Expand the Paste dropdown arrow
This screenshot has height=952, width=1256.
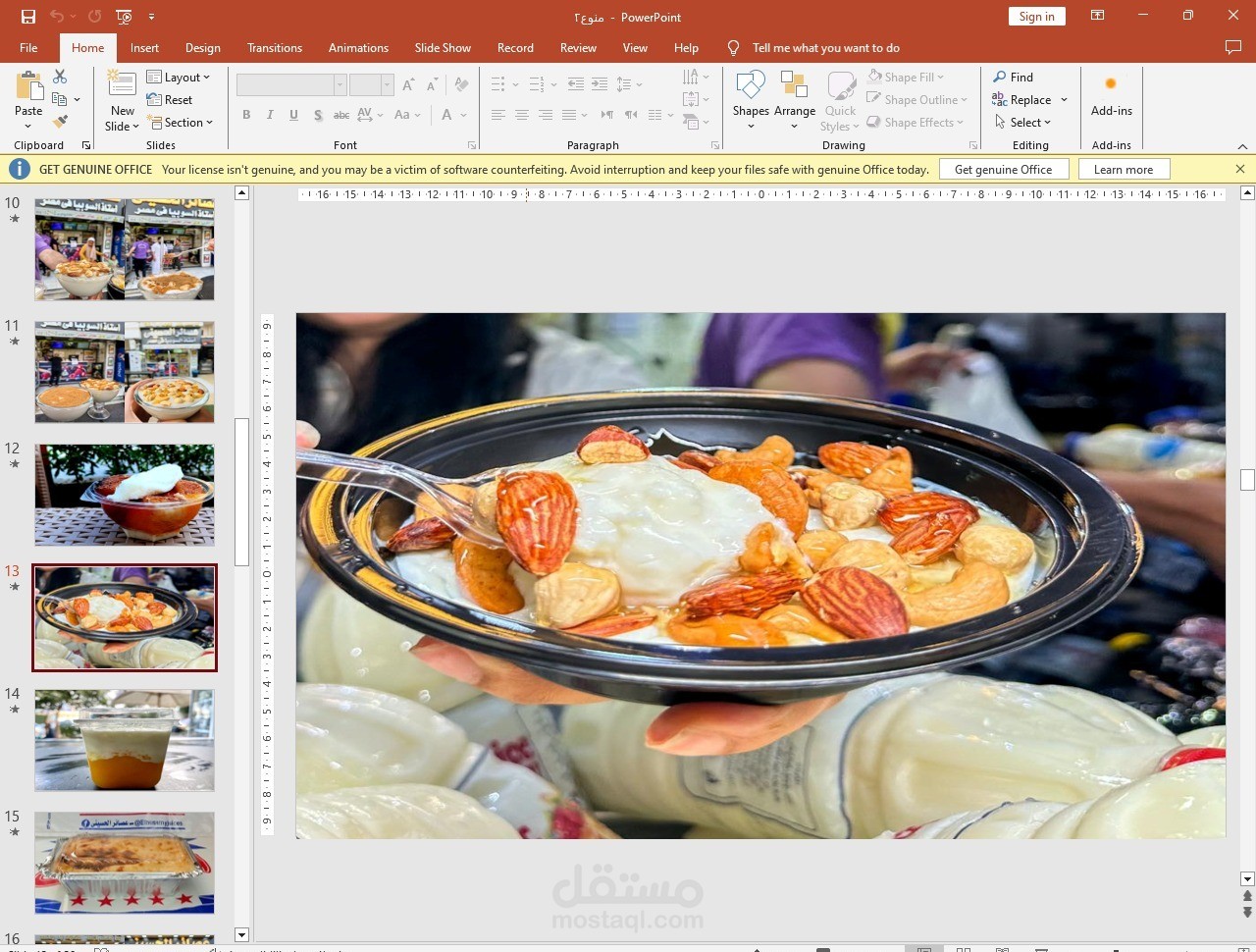[x=27, y=126]
